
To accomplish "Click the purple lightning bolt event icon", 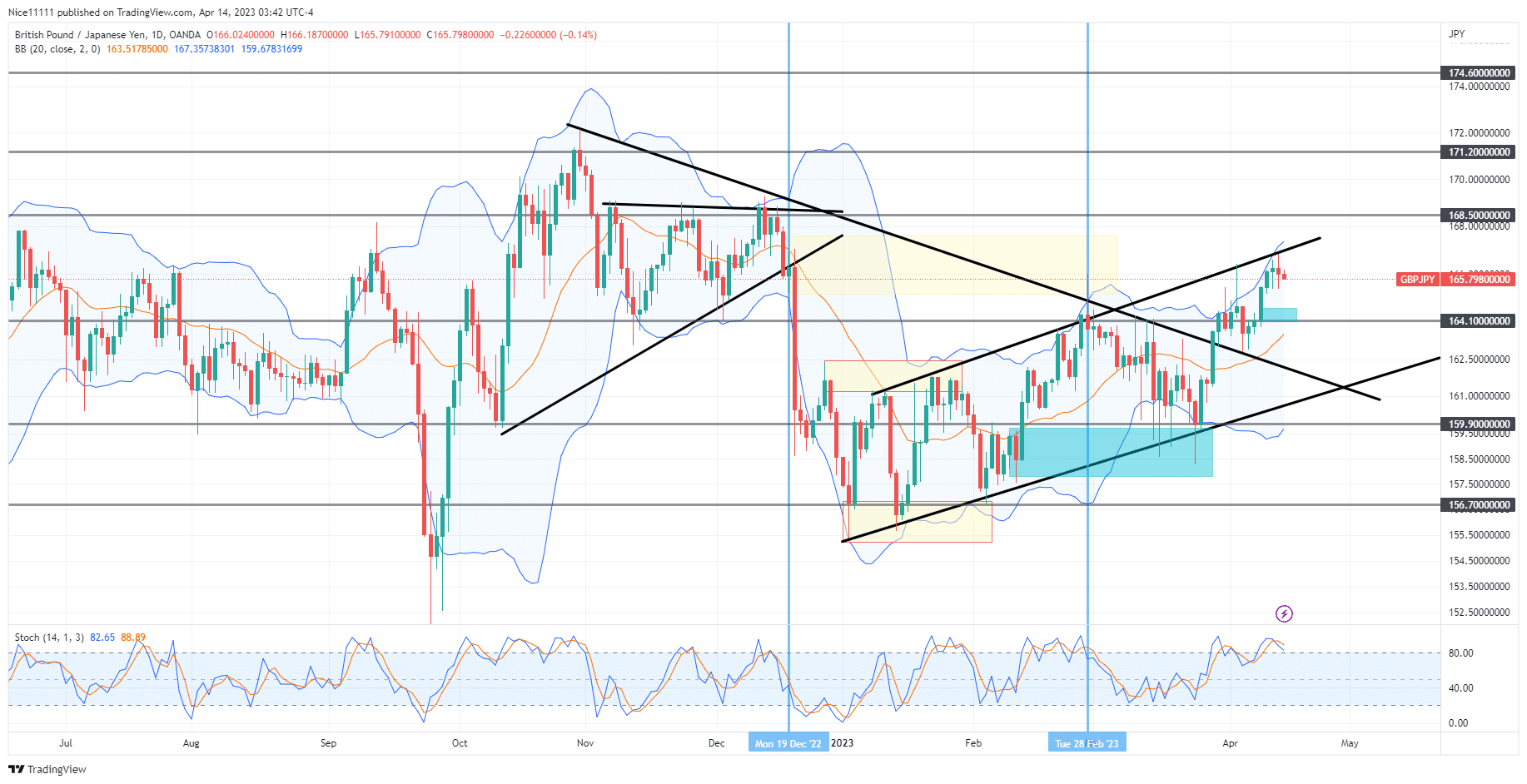I will pos(1284,614).
